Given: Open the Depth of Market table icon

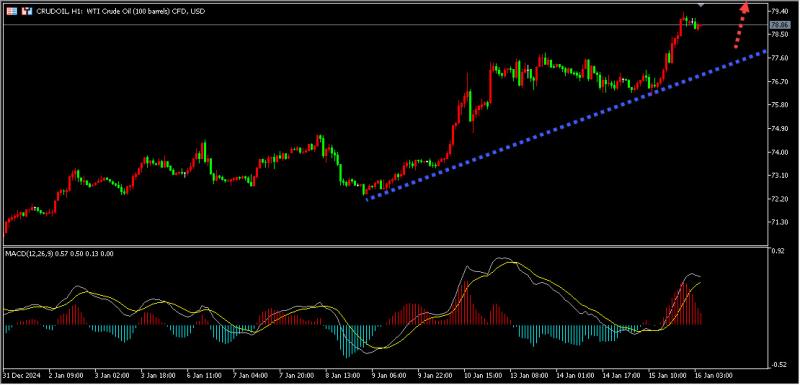Looking at the screenshot, I should tap(11, 11).
